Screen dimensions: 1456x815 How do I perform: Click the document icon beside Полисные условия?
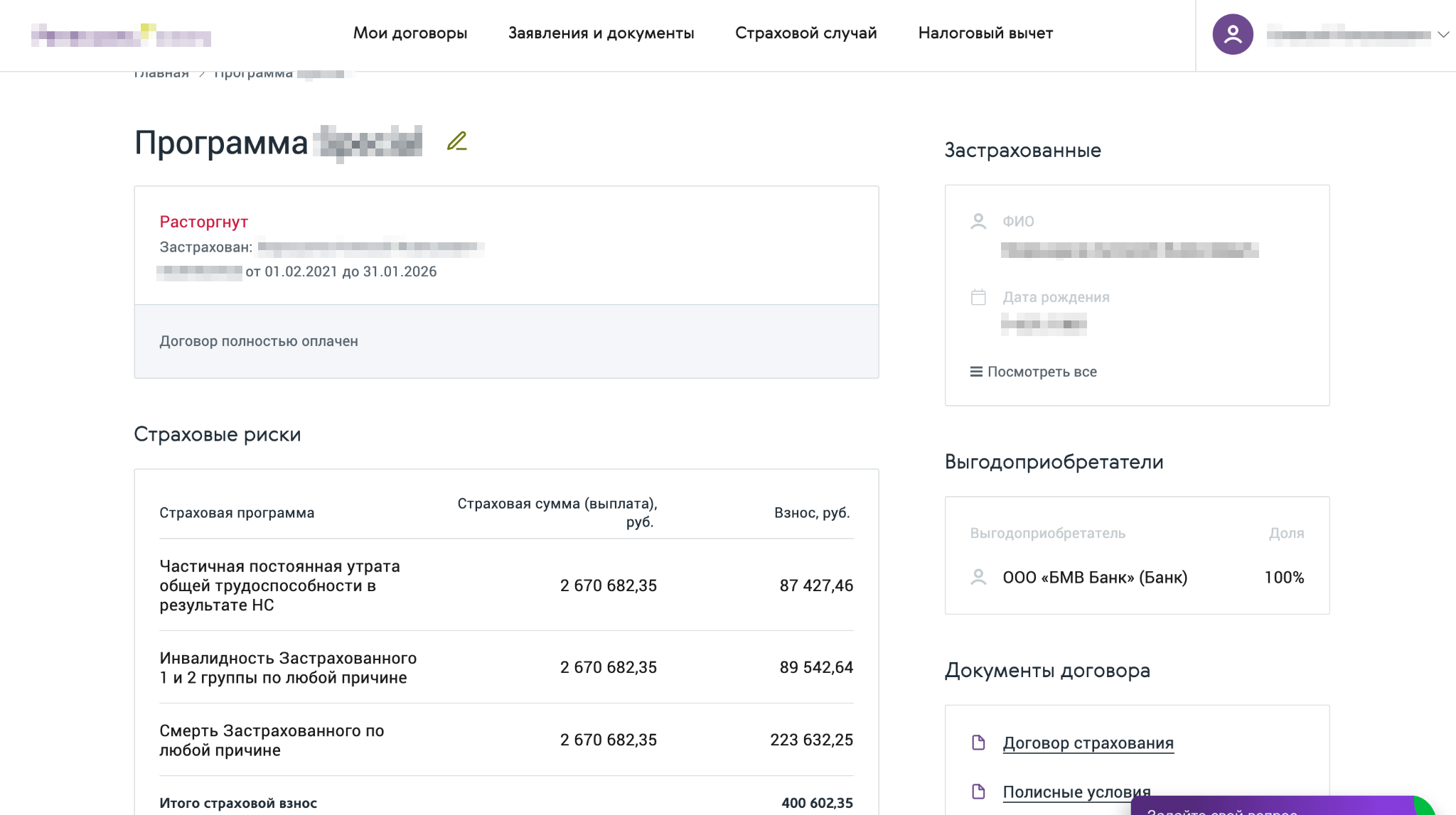[978, 792]
